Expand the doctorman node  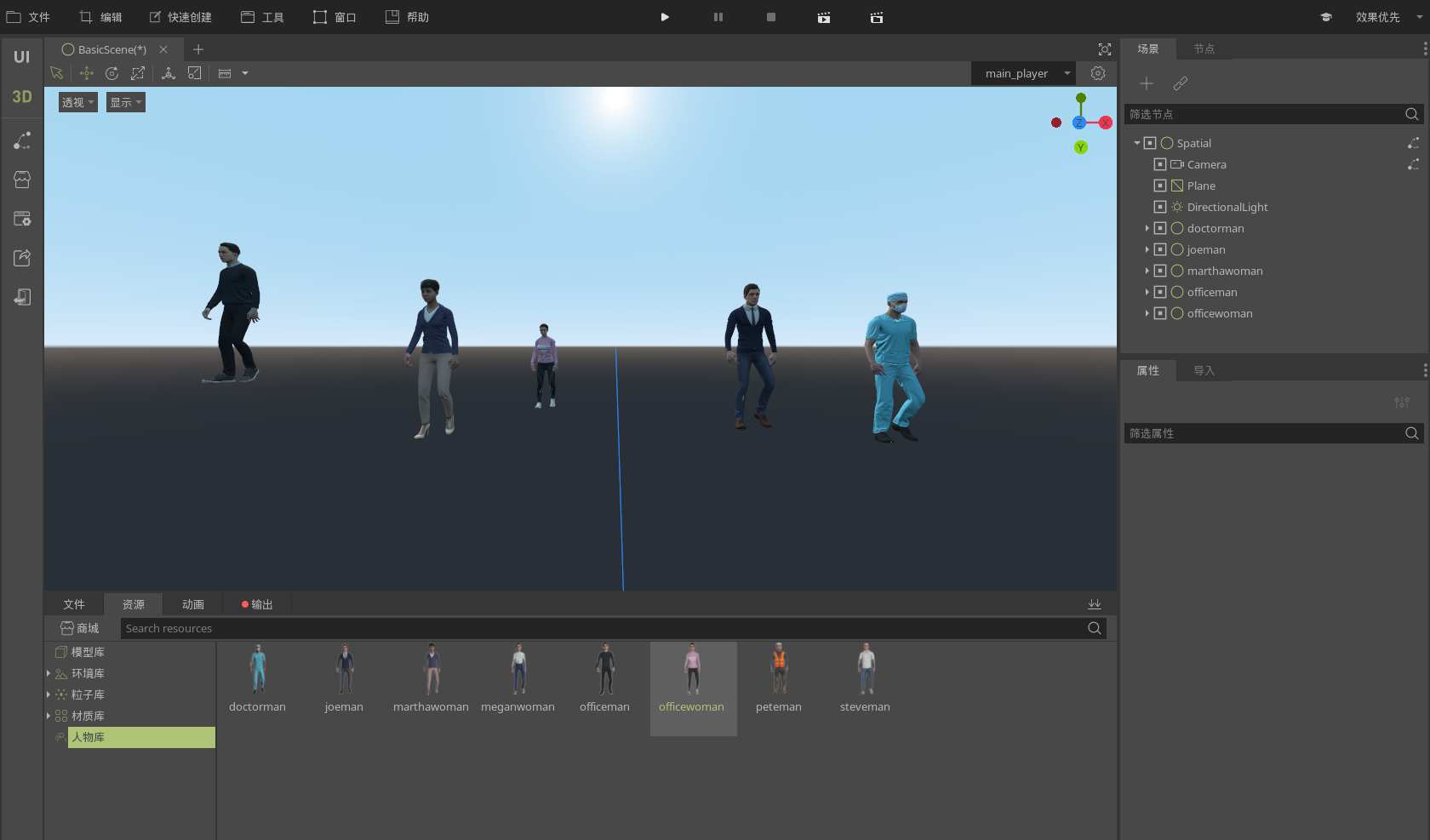click(1147, 228)
